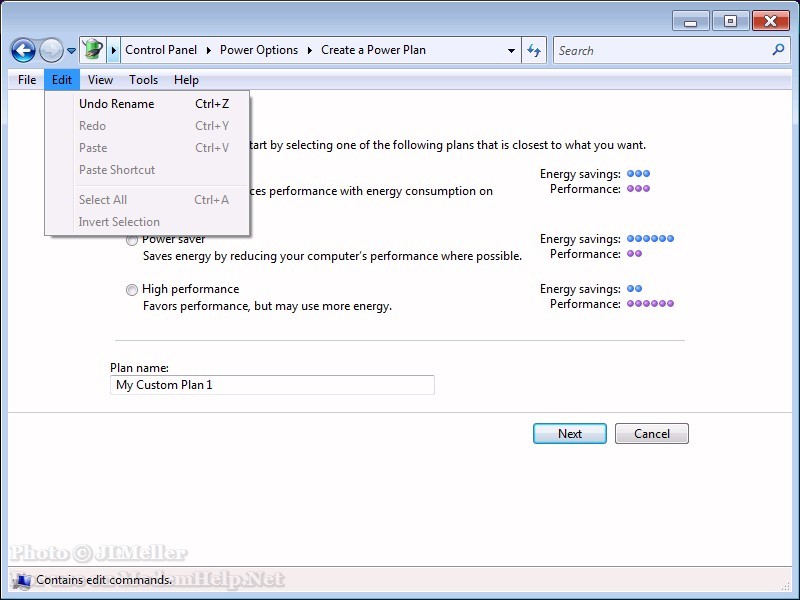
Task: Maximize the window
Action: [731, 21]
